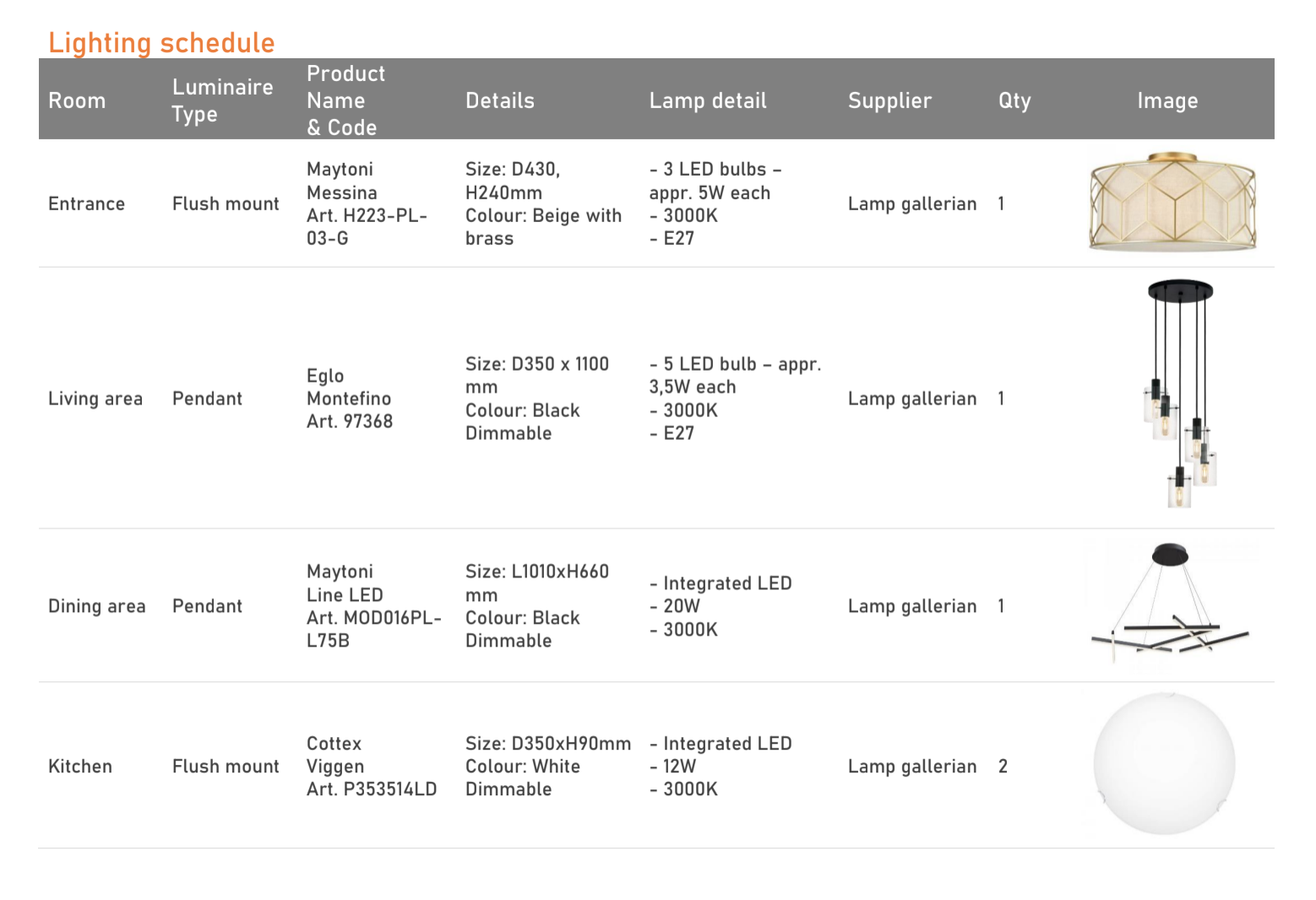1316x900 pixels.
Task: Click the 'Maytoni Line LED' product cell
Action: (x=374, y=606)
